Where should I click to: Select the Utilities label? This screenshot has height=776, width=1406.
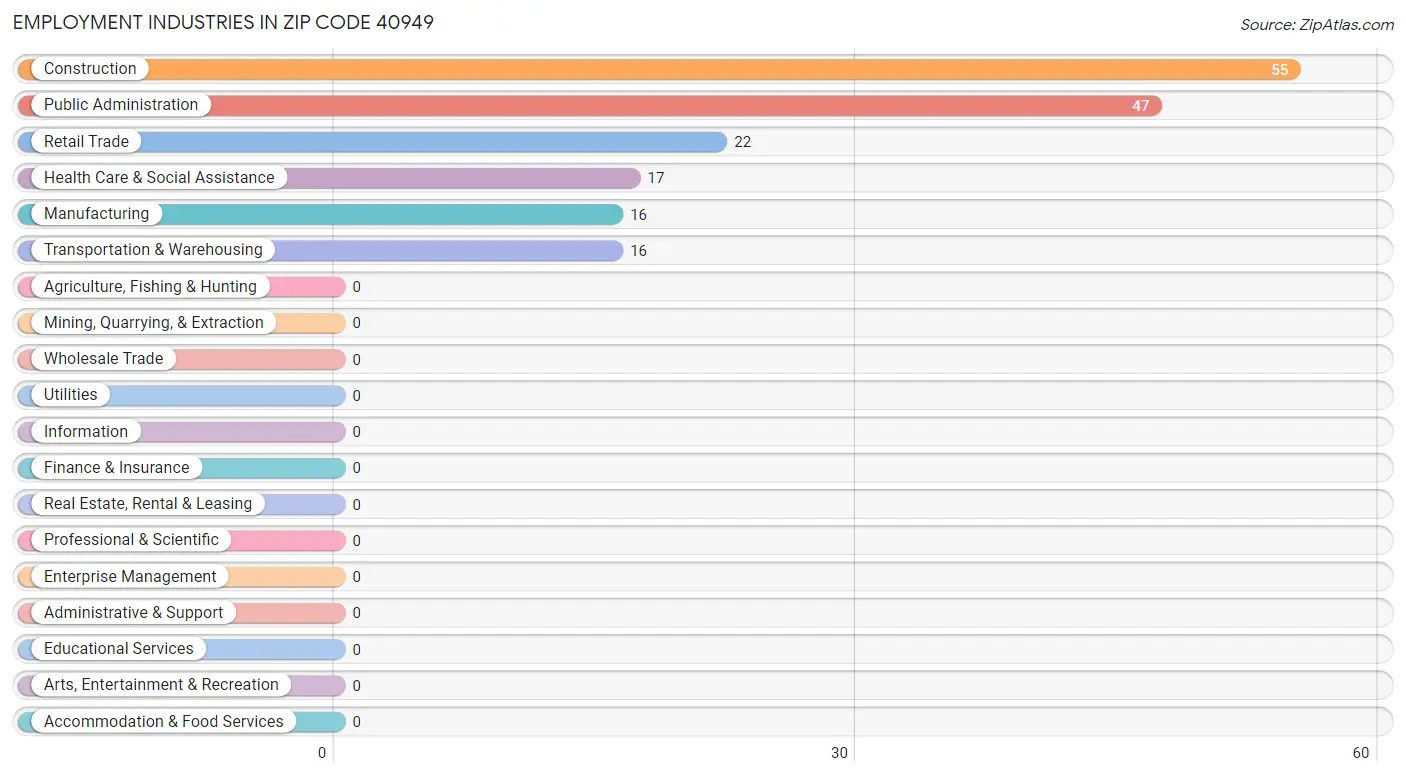71,395
